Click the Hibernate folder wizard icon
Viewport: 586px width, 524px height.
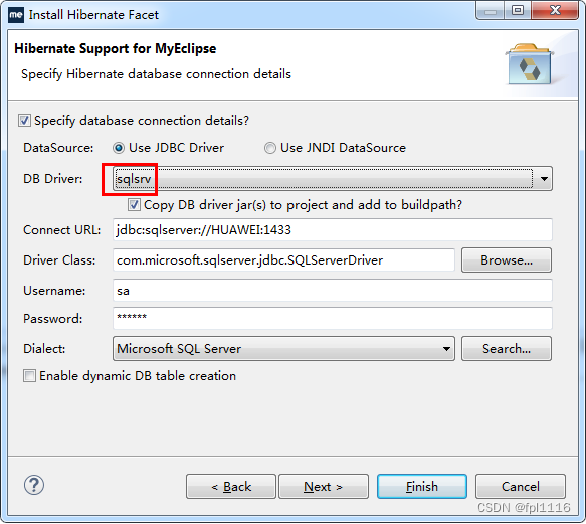pyautogui.click(x=530, y=64)
